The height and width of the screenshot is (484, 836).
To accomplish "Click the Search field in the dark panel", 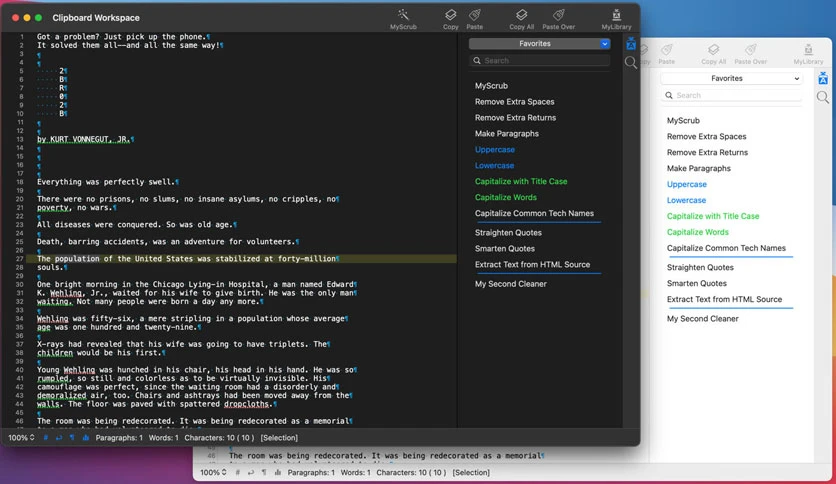I will tap(540, 61).
